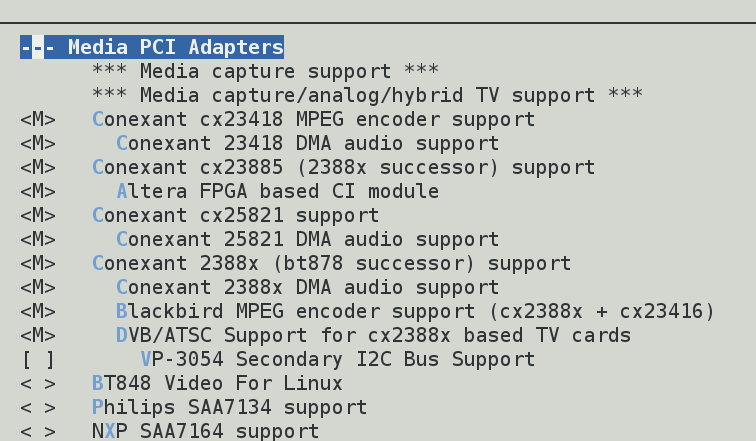Select DVB/ATSC Support for cx2388x TV cards

click(373, 335)
